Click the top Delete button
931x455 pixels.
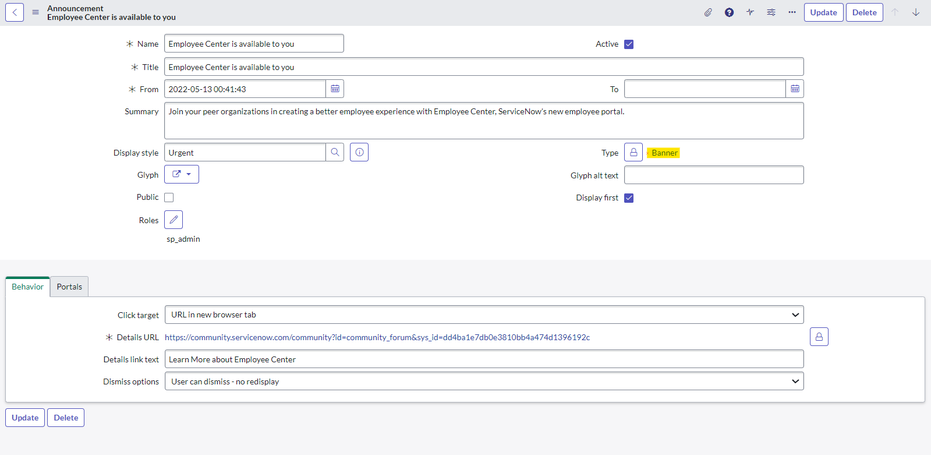point(864,12)
